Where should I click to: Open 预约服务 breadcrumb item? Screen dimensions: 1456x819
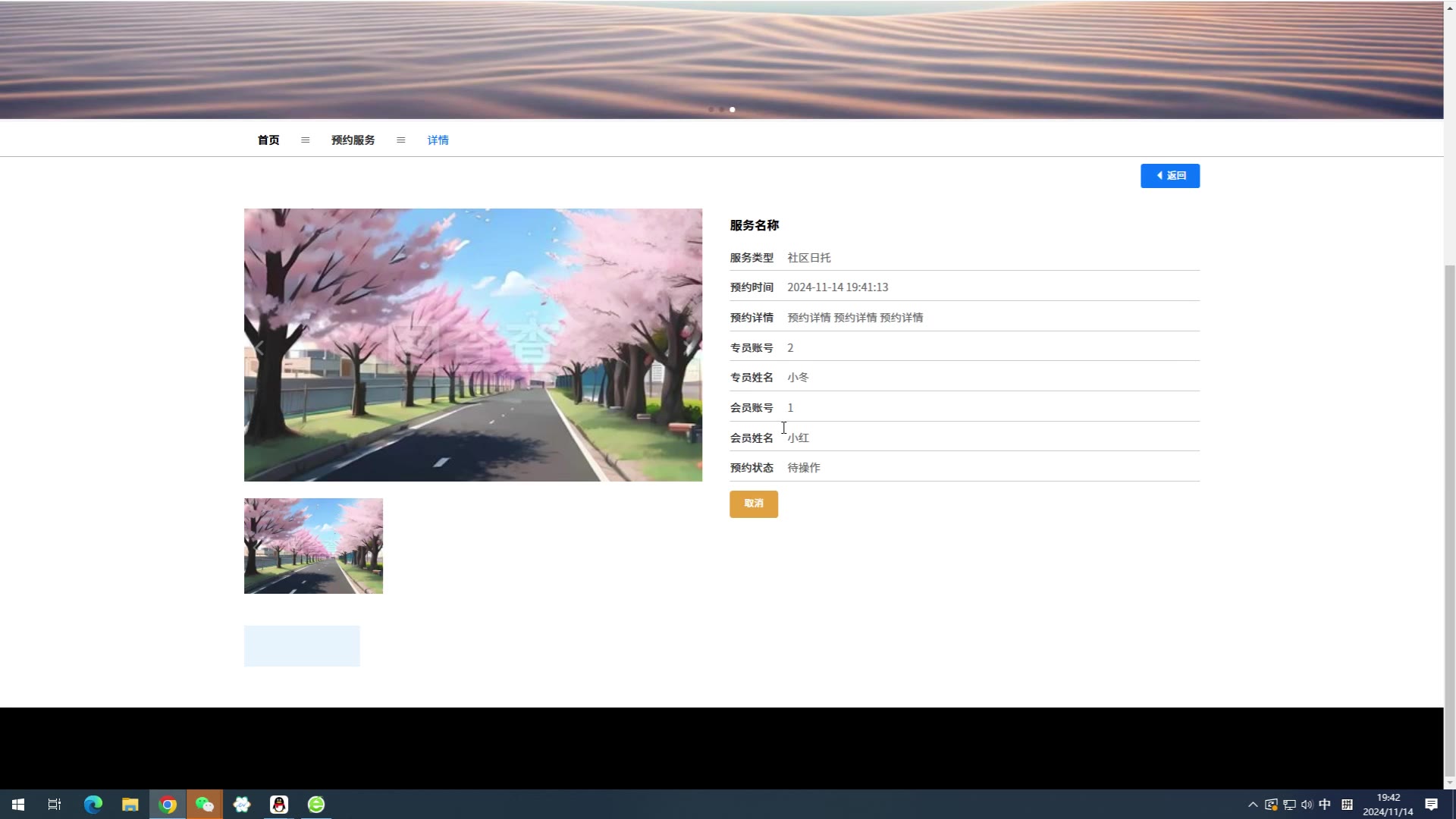[x=353, y=140]
